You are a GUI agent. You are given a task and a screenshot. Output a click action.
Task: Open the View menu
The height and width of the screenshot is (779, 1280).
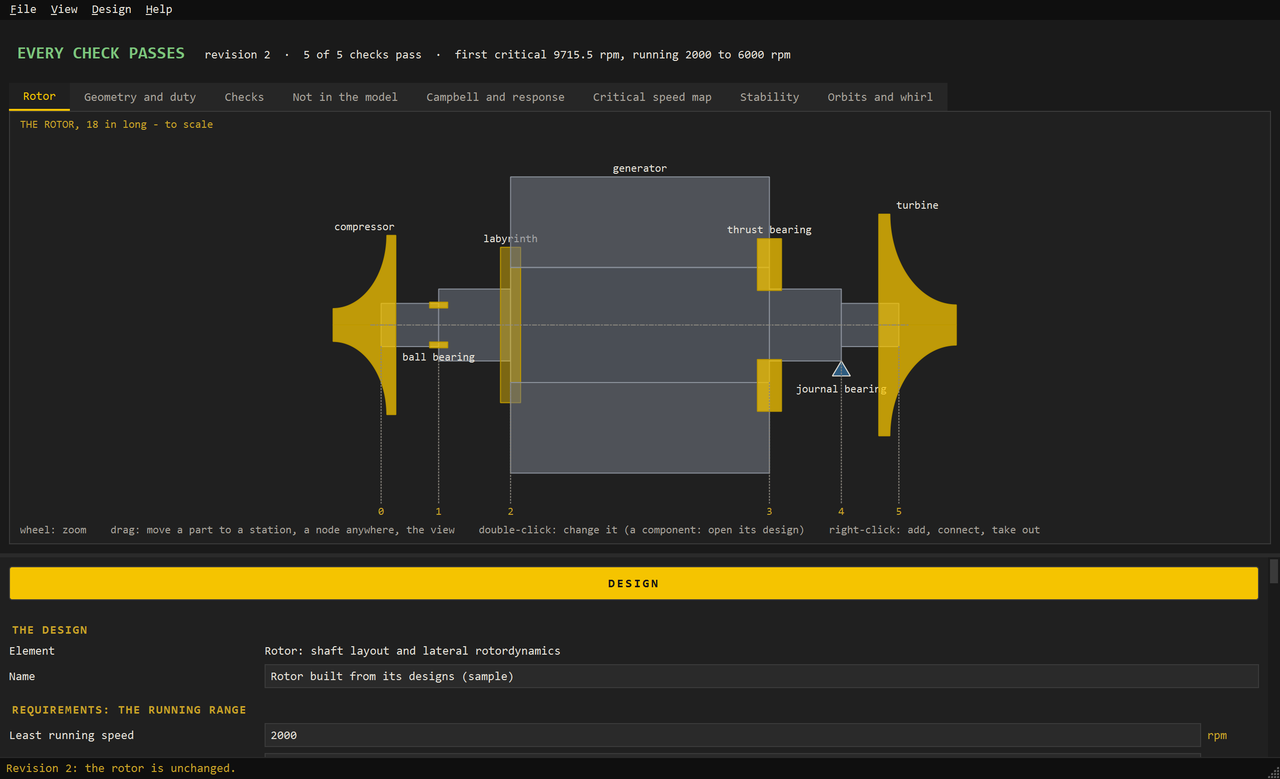pos(64,9)
